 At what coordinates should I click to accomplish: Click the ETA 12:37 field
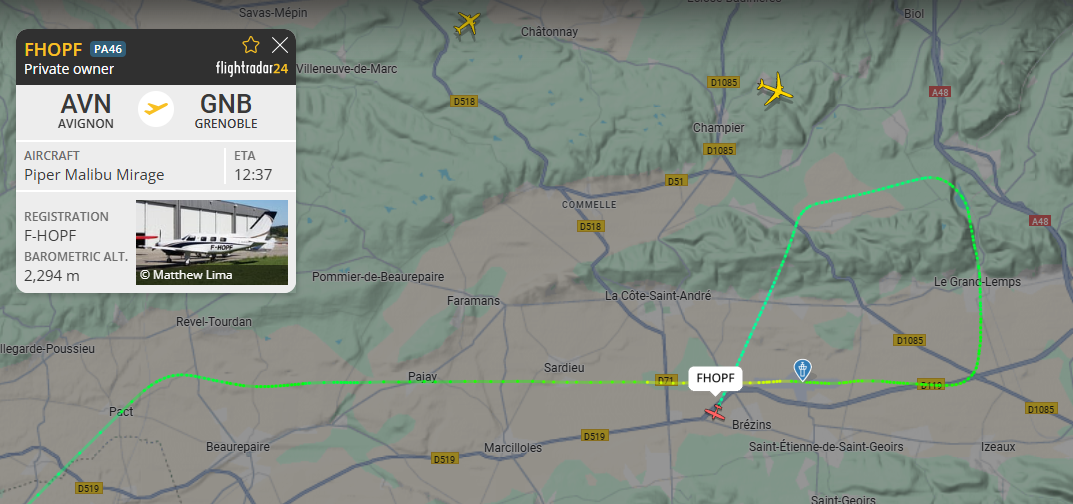[x=253, y=165]
